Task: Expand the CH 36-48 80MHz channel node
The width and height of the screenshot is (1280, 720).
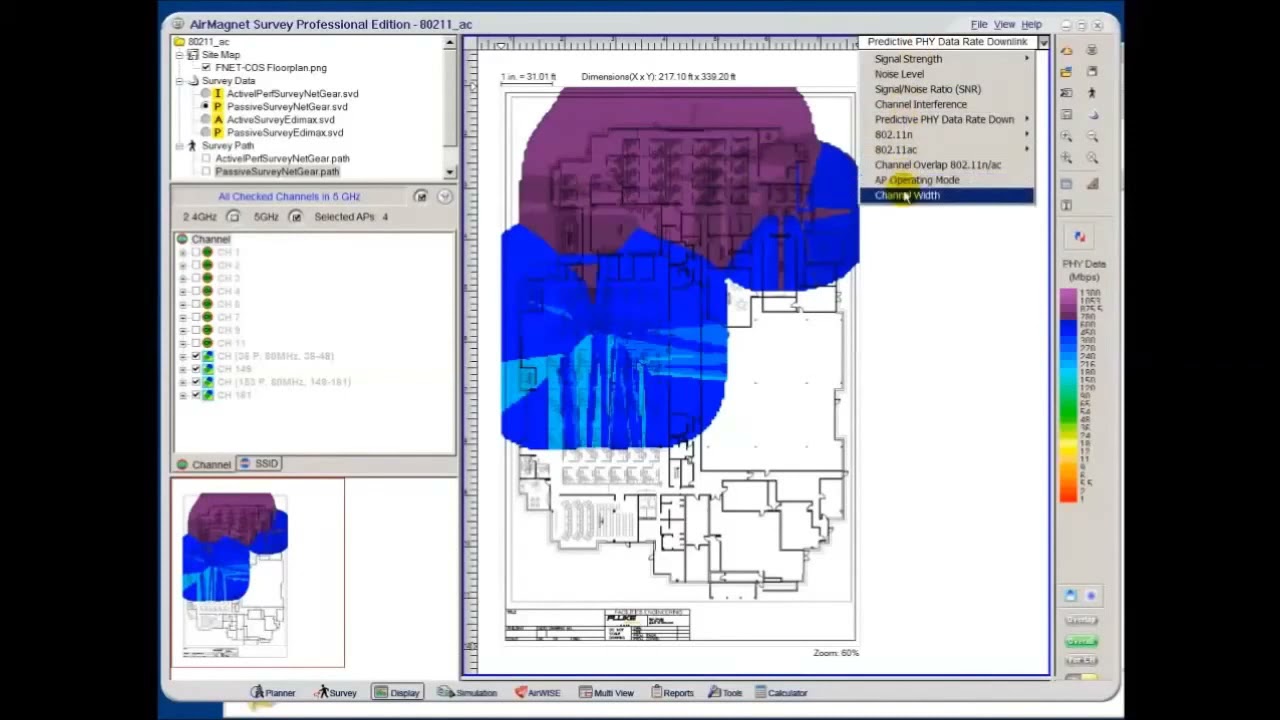Action: 183,356
